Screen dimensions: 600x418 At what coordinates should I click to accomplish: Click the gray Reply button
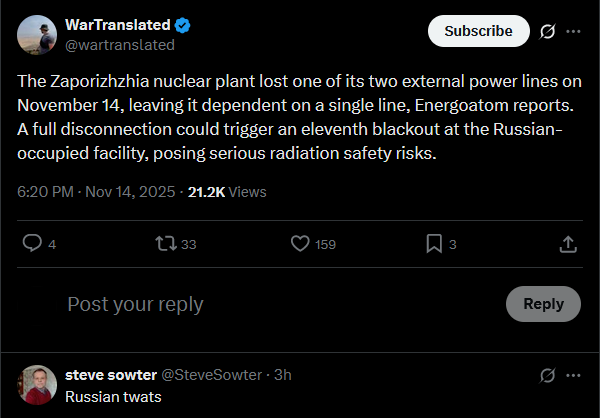pos(543,304)
